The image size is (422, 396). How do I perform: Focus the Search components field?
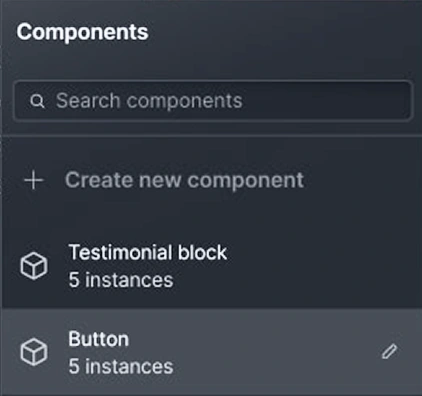pos(213,101)
